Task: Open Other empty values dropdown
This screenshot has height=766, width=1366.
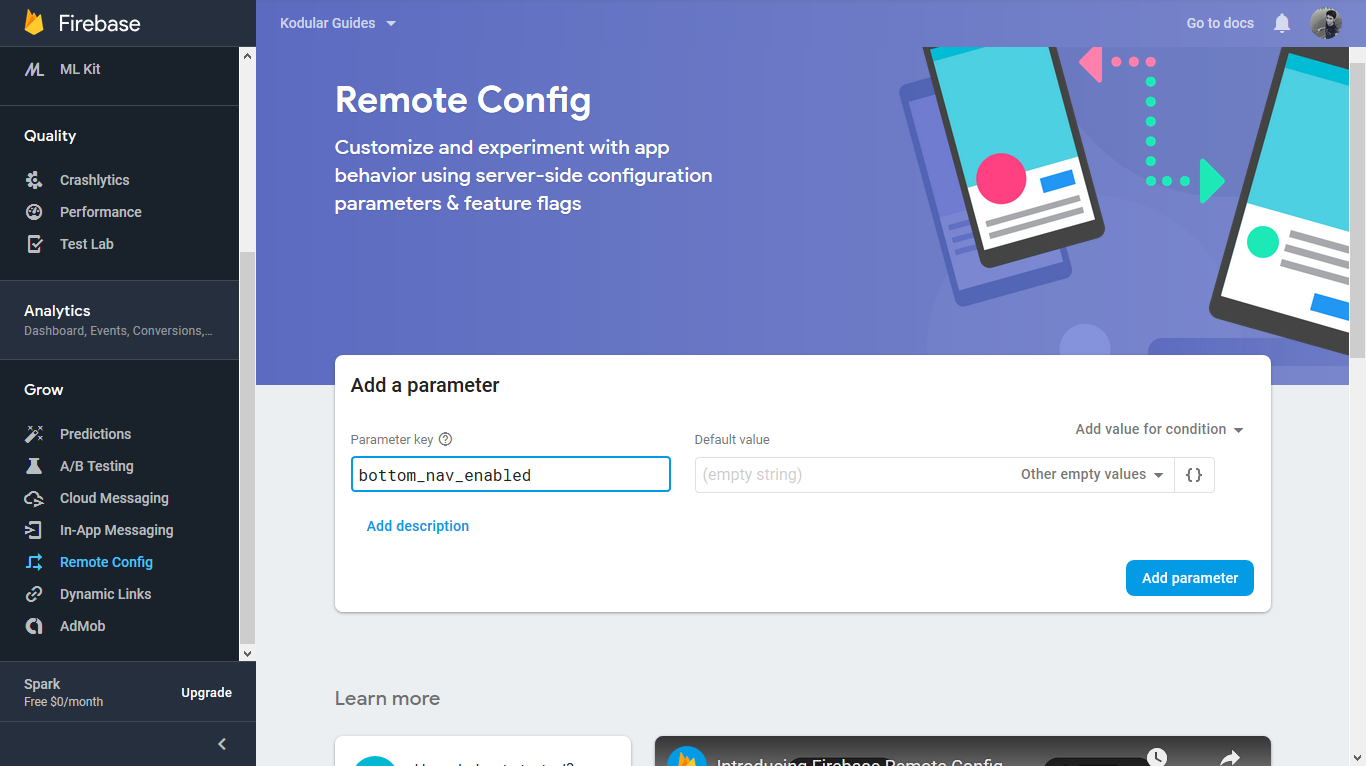Action: point(1093,475)
